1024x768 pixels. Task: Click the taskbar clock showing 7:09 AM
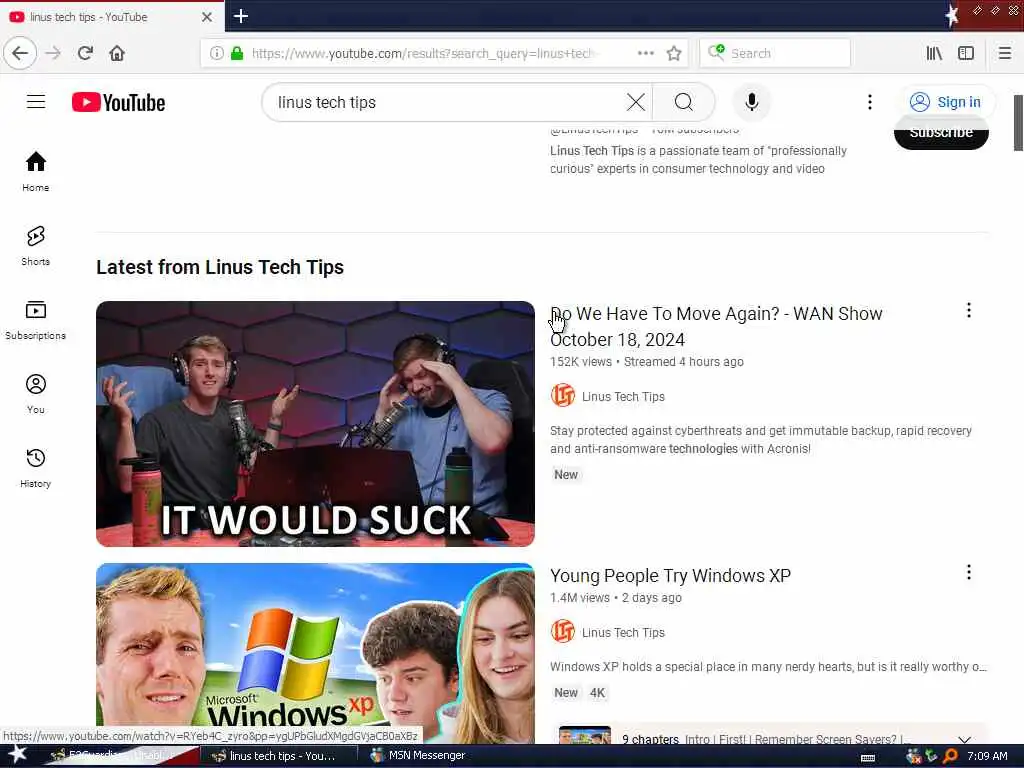point(987,756)
